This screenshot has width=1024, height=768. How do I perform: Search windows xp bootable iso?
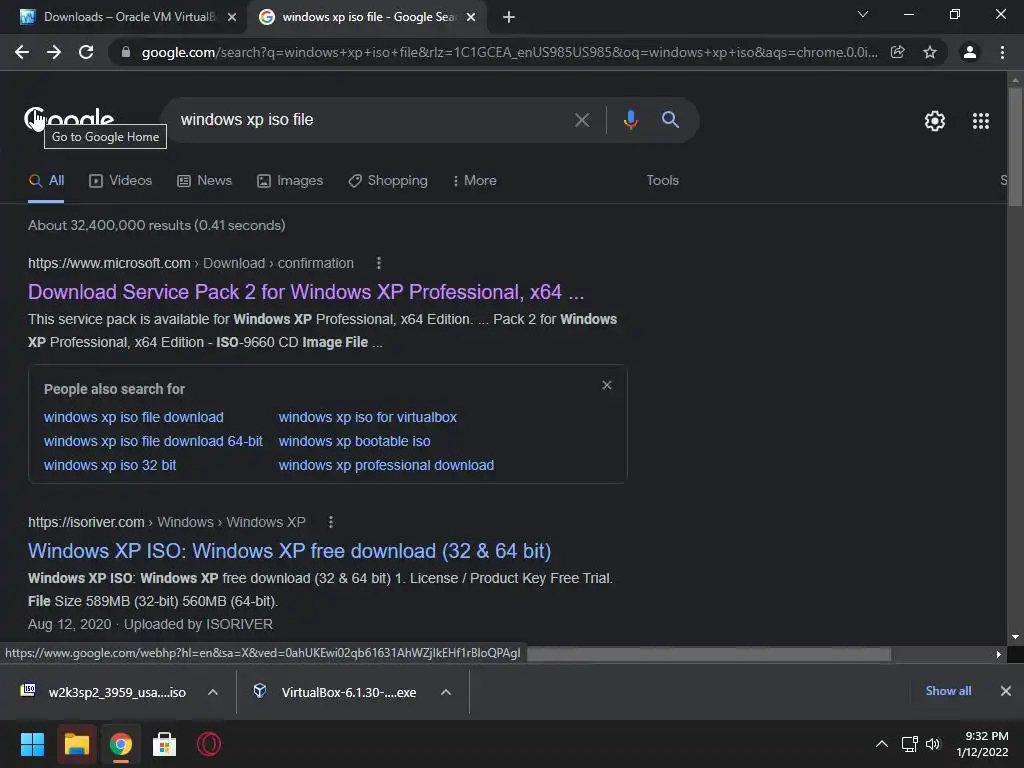click(354, 441)
